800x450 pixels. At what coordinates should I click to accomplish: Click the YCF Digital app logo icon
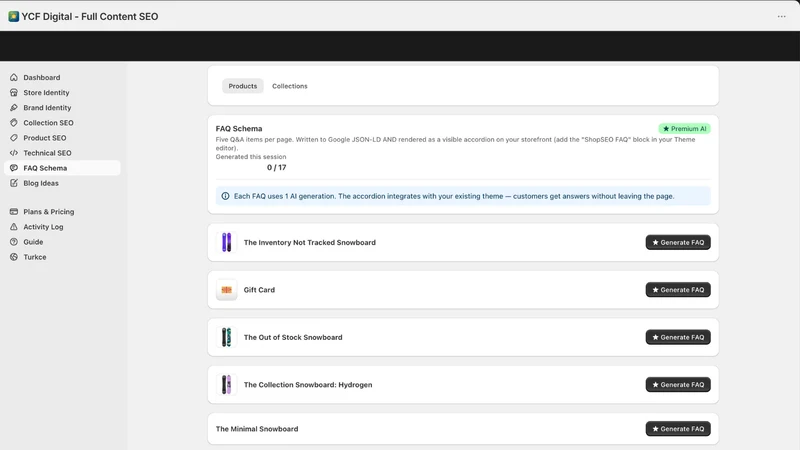click(x=14, y=16)
